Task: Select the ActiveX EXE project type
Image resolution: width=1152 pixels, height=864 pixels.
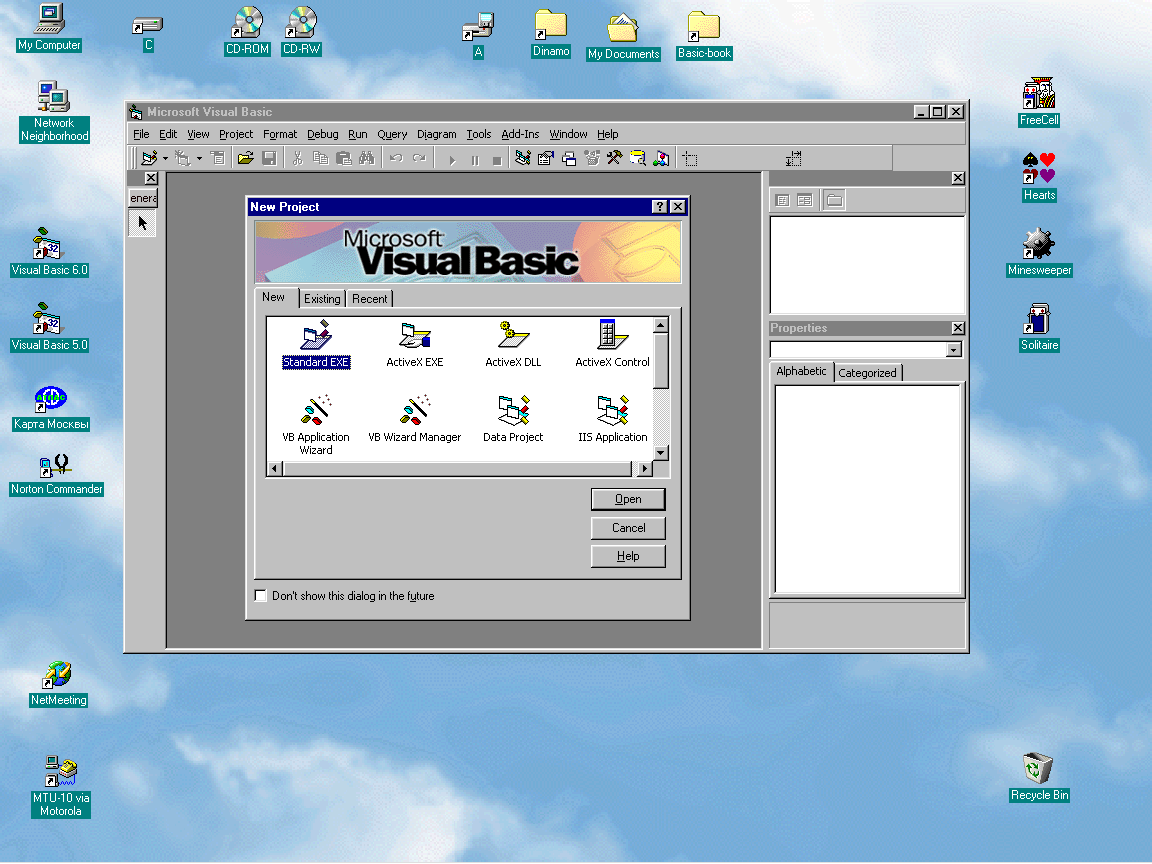Action: tap(415, 344)
